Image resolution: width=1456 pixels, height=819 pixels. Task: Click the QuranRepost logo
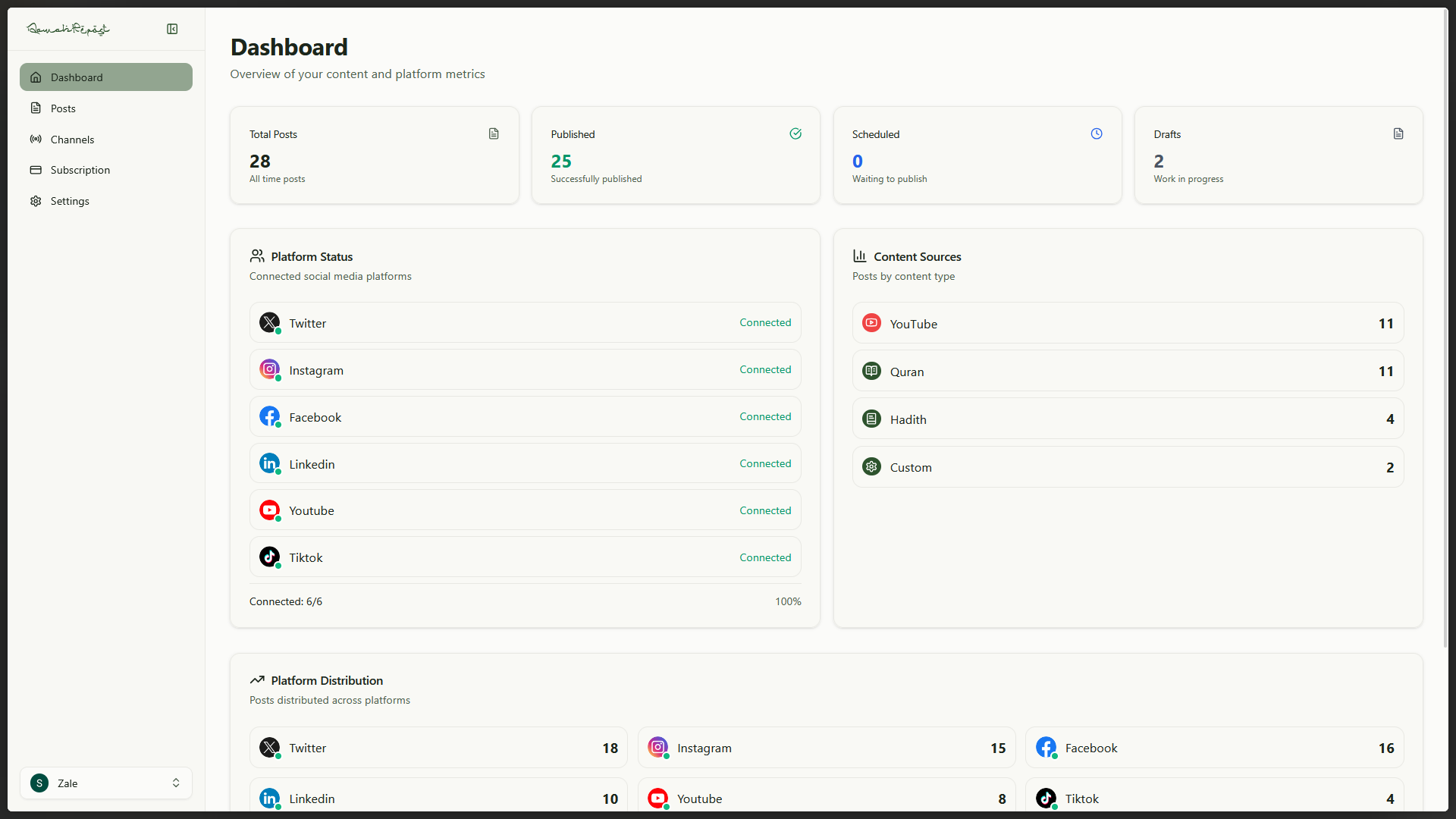[x=68, y=29]
